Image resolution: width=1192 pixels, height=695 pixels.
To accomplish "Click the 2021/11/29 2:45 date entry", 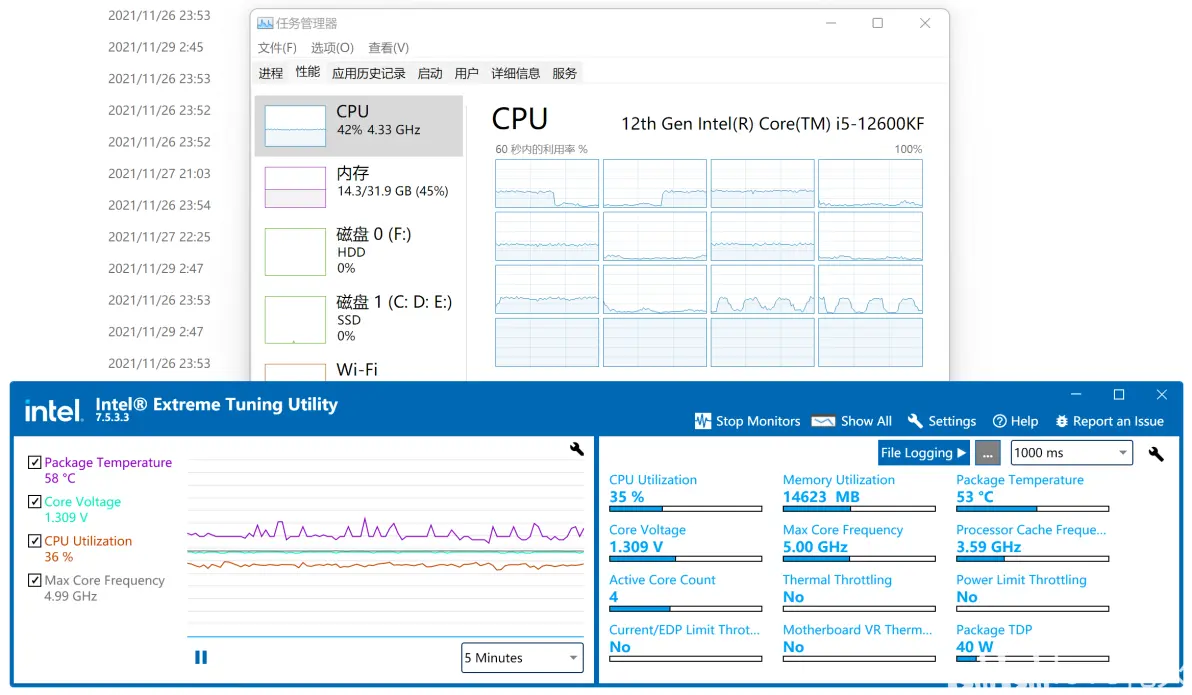I will 155,47.
